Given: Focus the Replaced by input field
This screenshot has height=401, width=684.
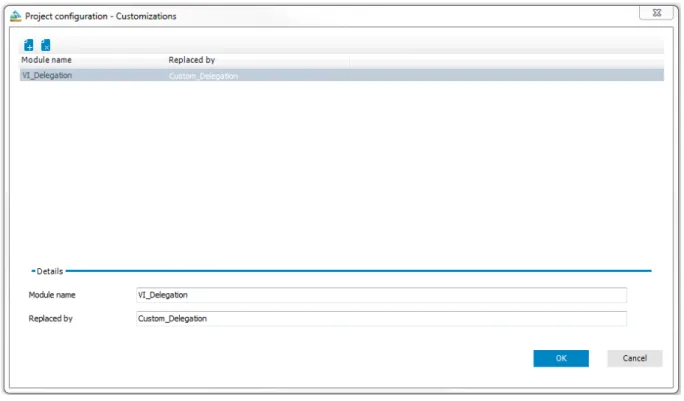Looking at the screenshot, I should tap(381, 319).
